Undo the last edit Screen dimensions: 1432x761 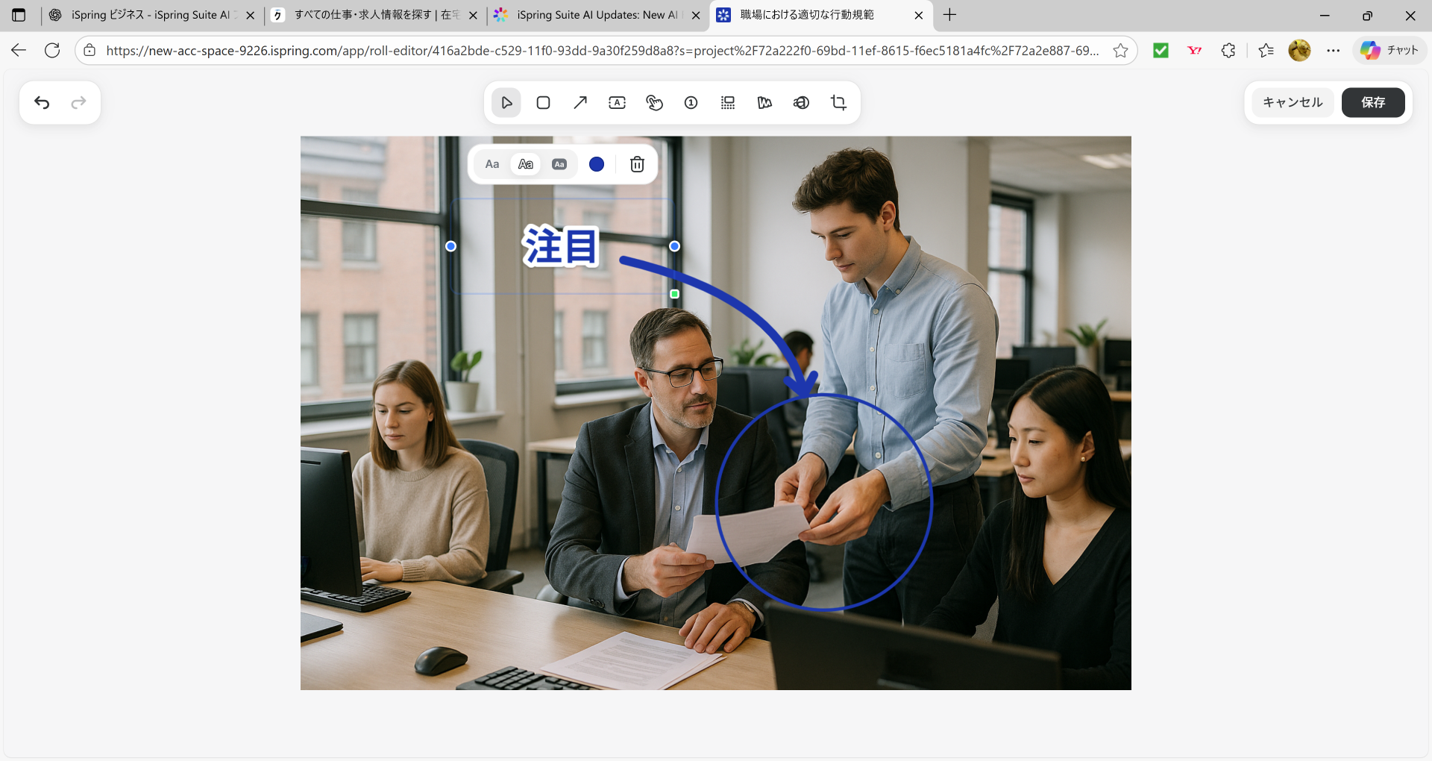coord(41,102)
